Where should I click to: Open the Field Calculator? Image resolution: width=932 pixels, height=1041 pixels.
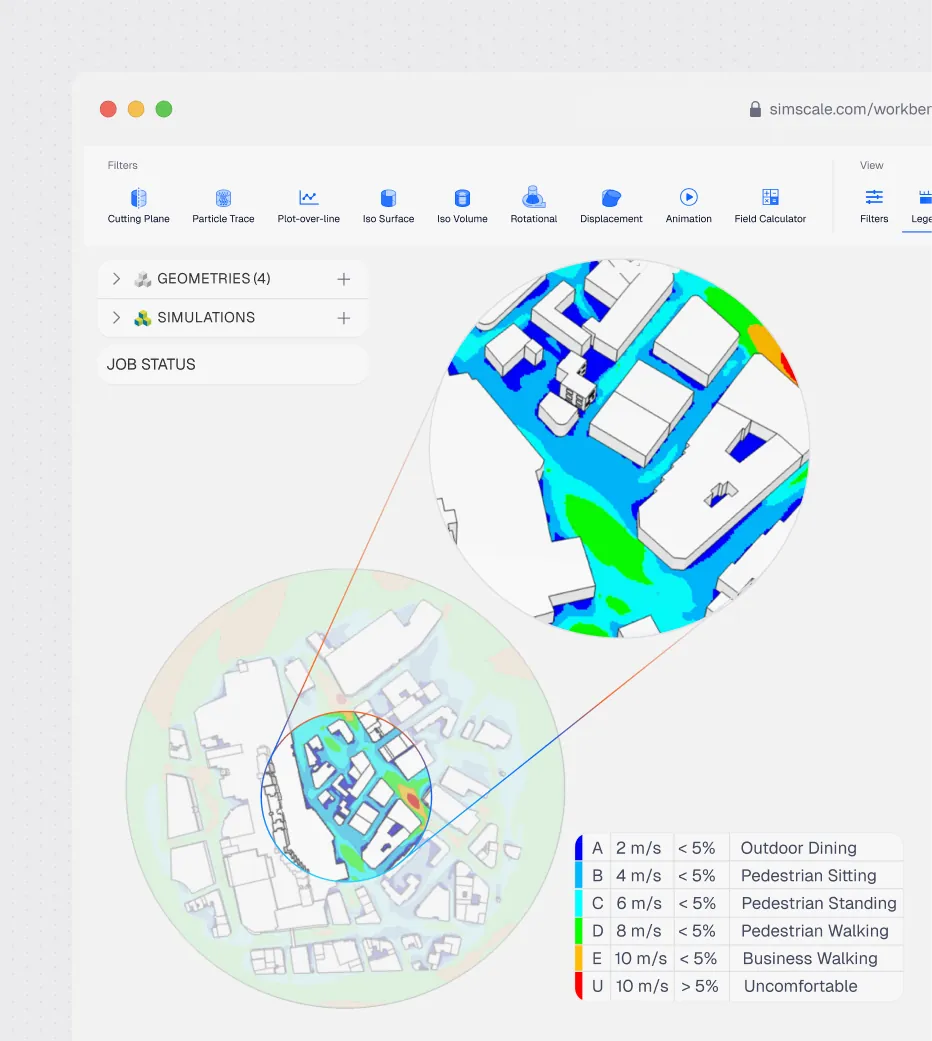(770, 206)
